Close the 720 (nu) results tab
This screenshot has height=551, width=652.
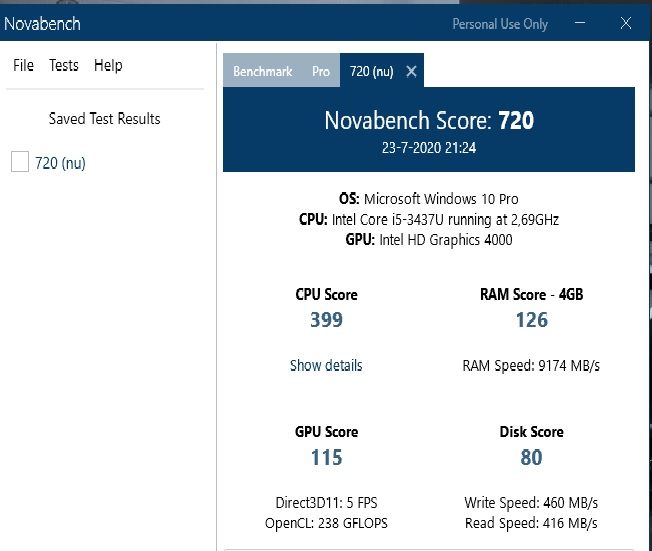412,72
